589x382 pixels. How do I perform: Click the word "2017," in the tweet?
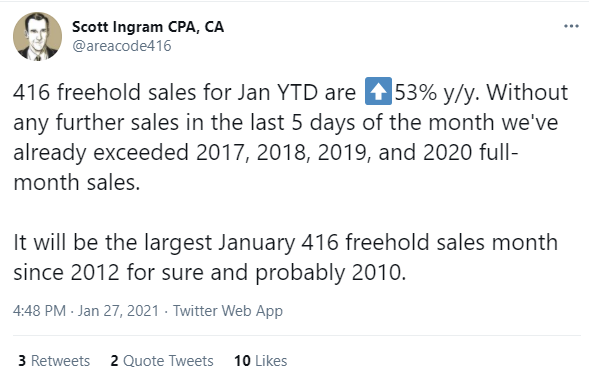click(x=223, y=152)
